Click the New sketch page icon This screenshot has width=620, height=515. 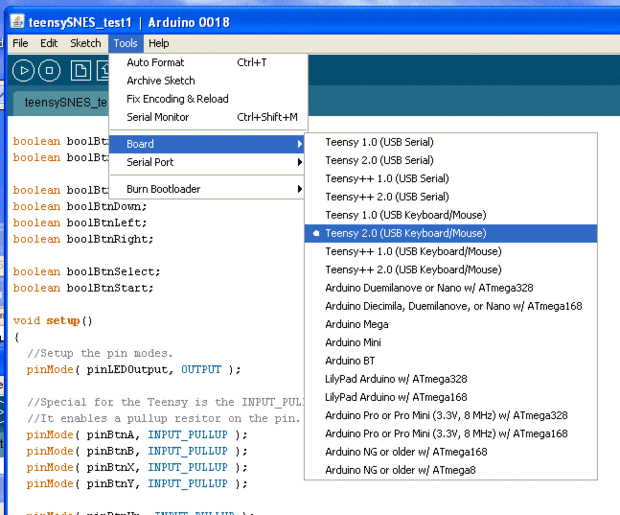click(81, 71)
